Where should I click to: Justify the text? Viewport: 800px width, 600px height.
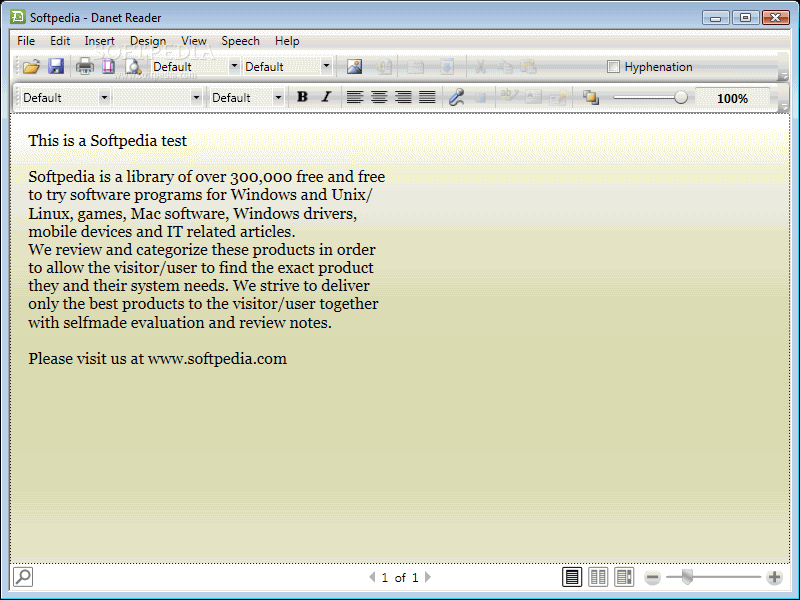[427, 96]
